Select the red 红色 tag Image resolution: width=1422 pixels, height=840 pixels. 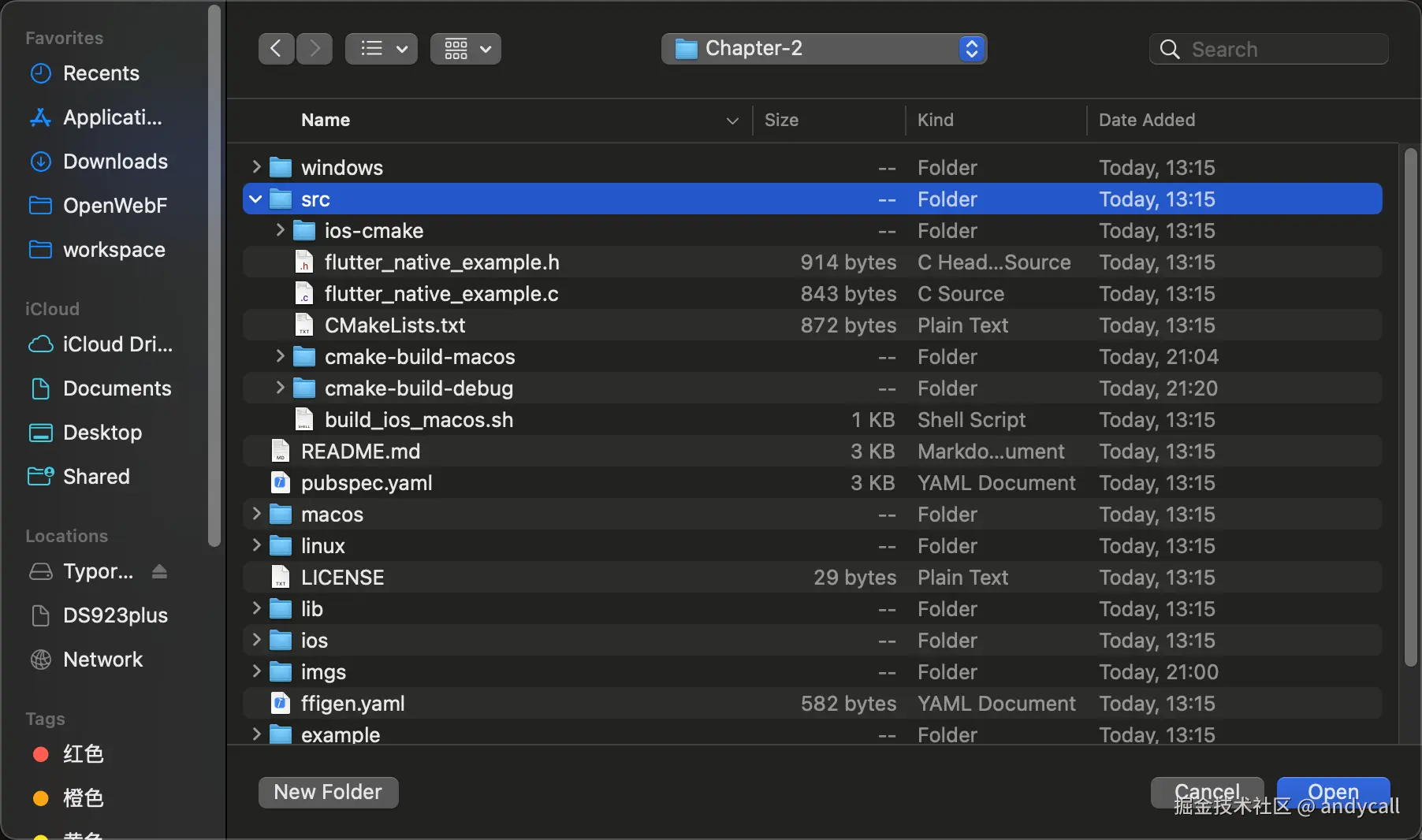coord(83,754)
